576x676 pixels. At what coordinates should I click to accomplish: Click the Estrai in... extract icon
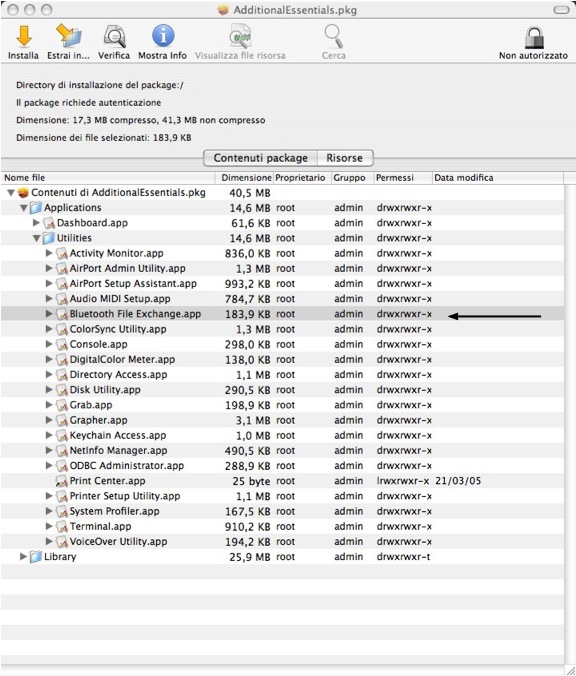[69, 36]
